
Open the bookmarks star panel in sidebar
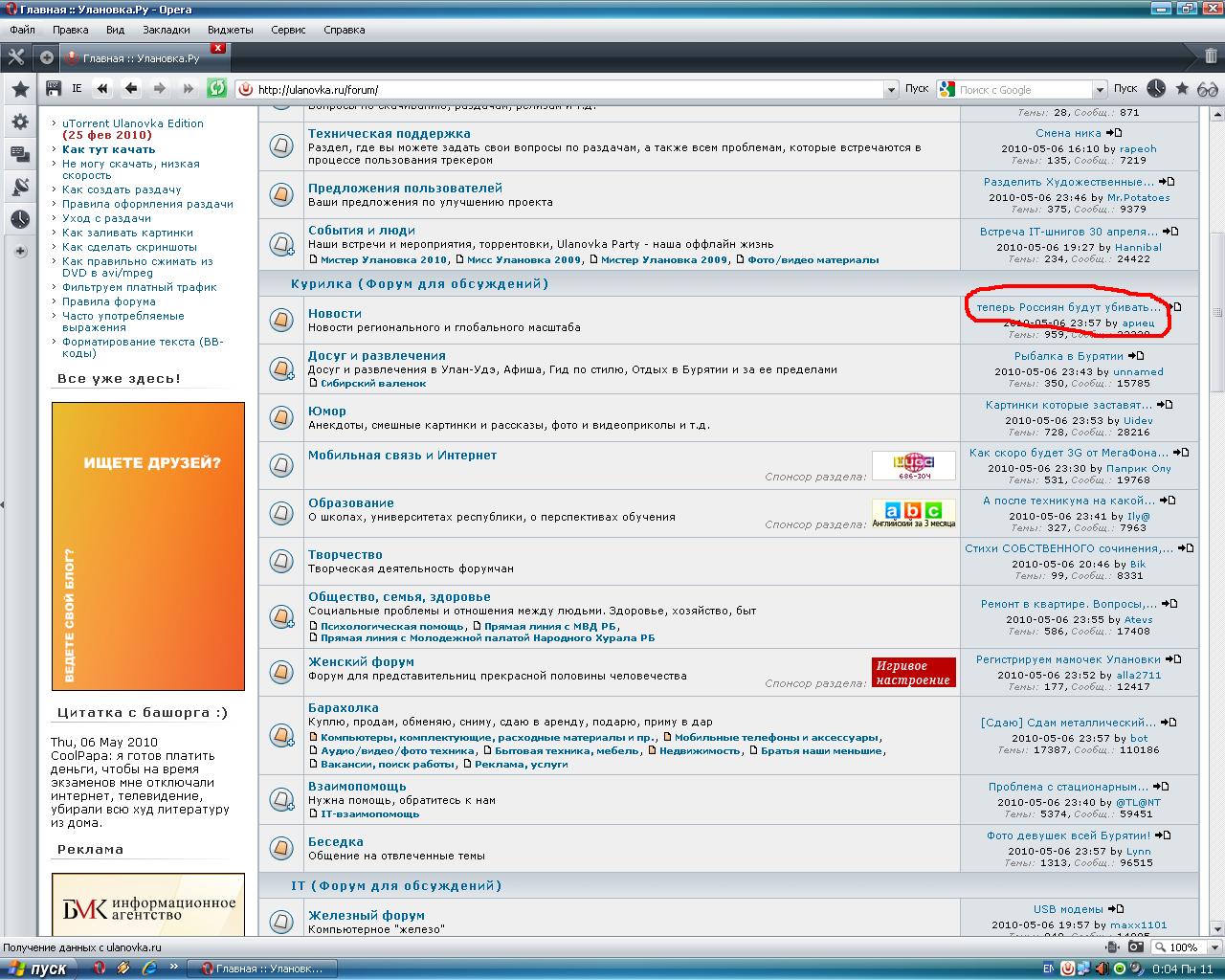pyautogui.click(x=19, y=89)
